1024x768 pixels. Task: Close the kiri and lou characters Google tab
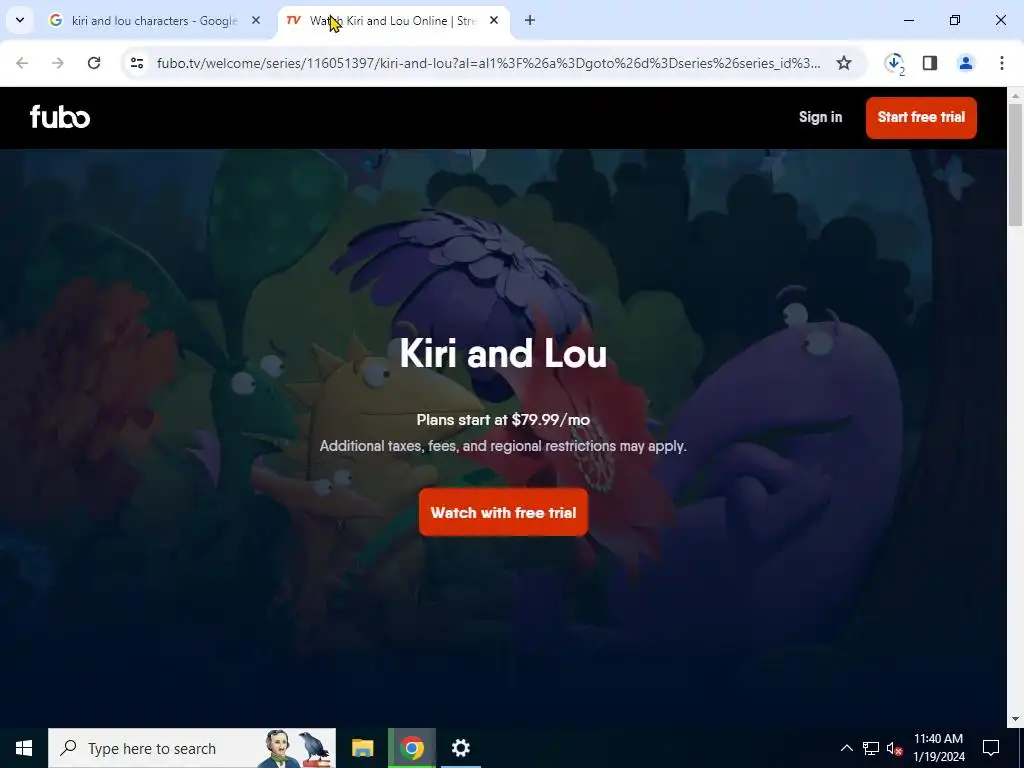(x=256, y=21)
